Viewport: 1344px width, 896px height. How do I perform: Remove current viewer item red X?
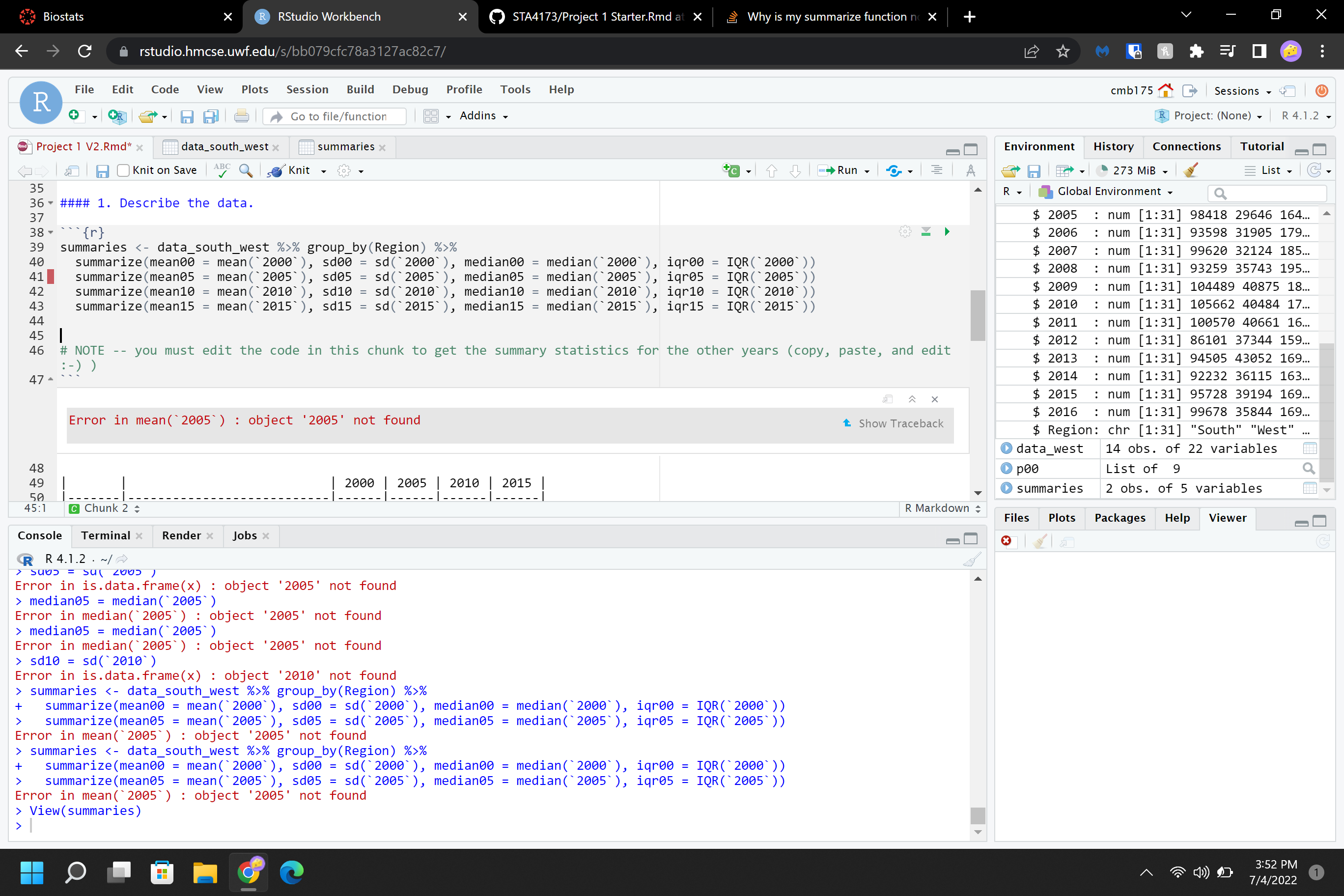click(1007, 540)
